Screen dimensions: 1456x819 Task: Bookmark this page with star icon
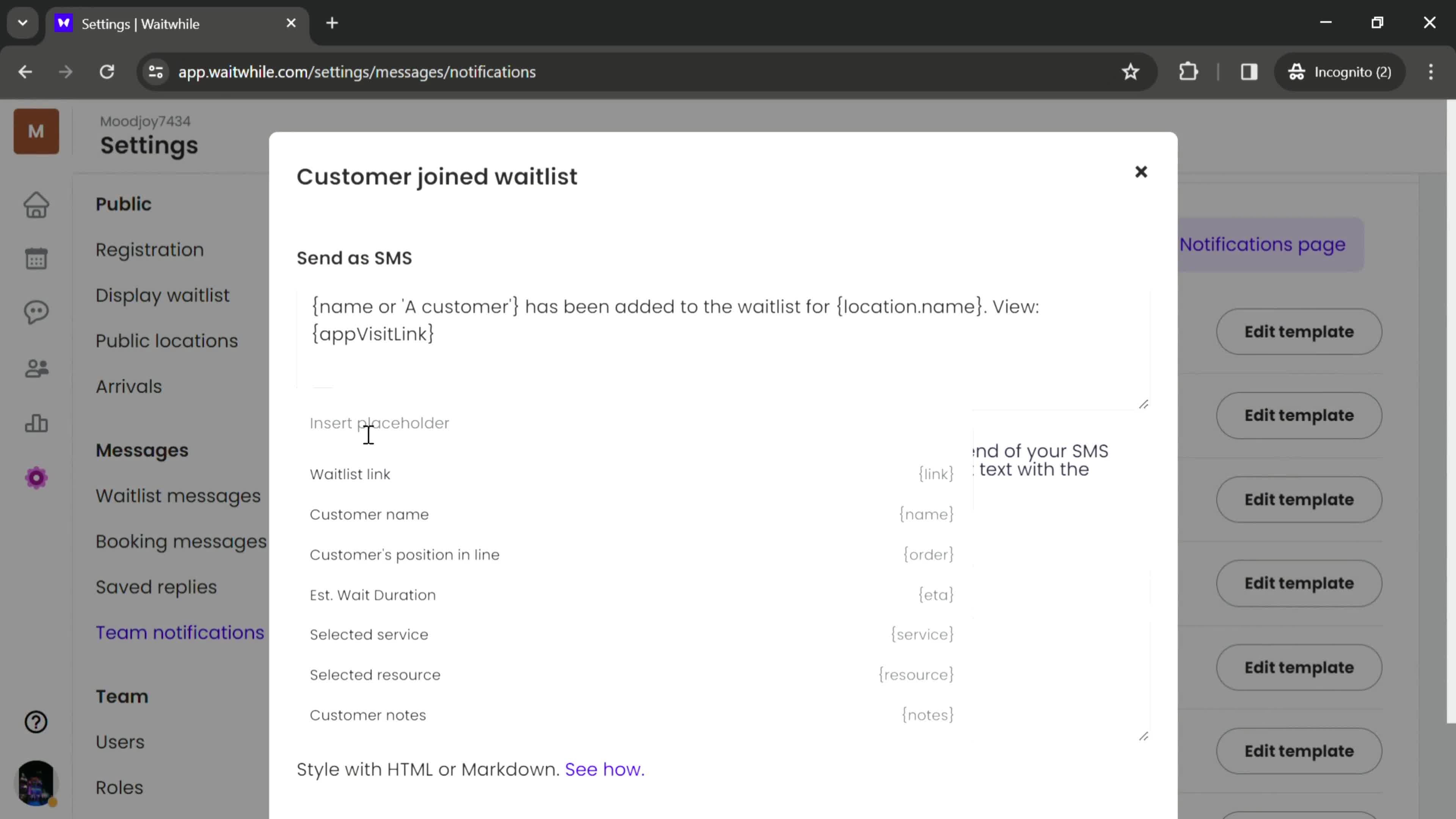1130,72
